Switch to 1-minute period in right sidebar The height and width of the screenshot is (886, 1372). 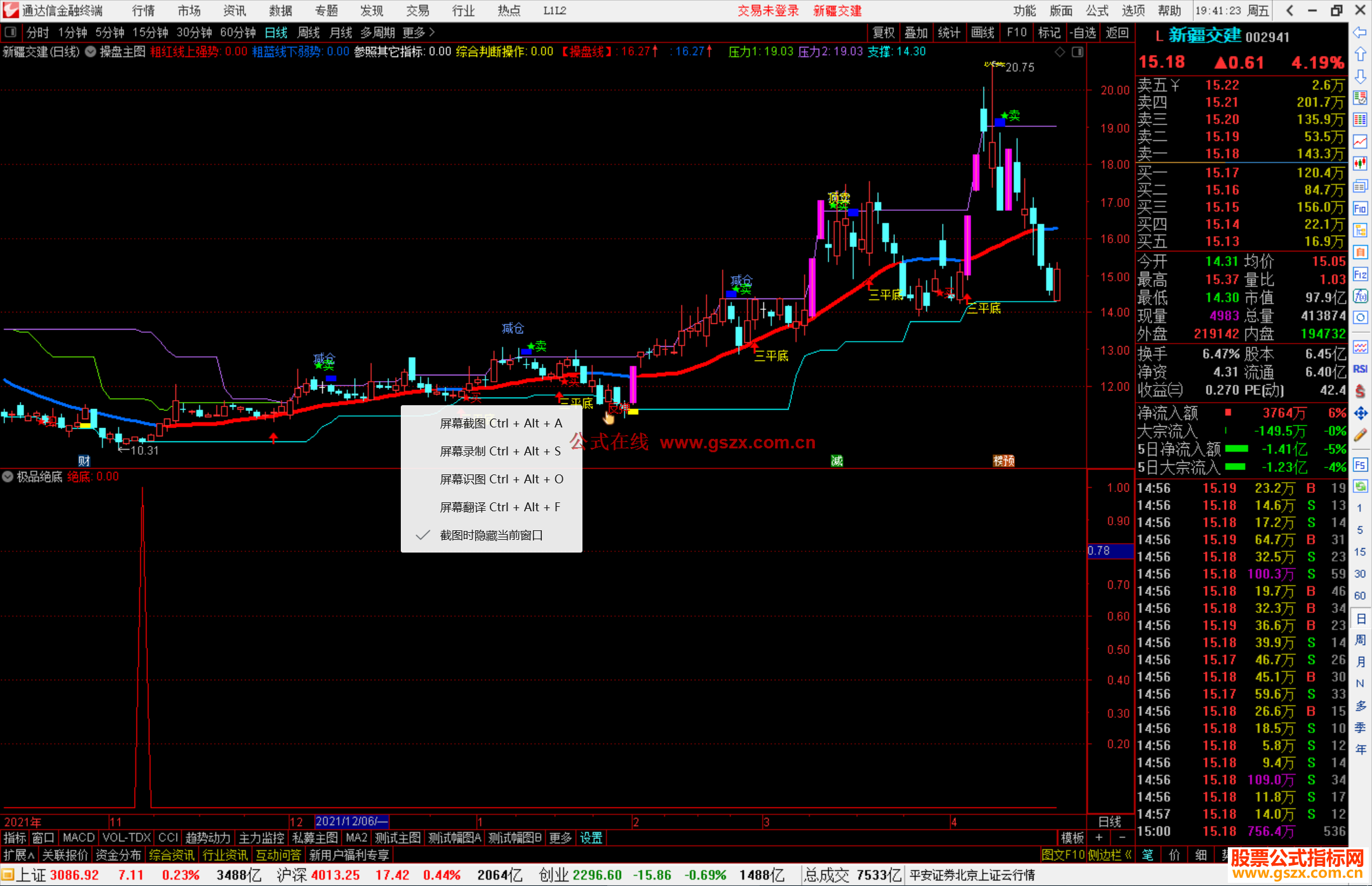point(1360,508)
